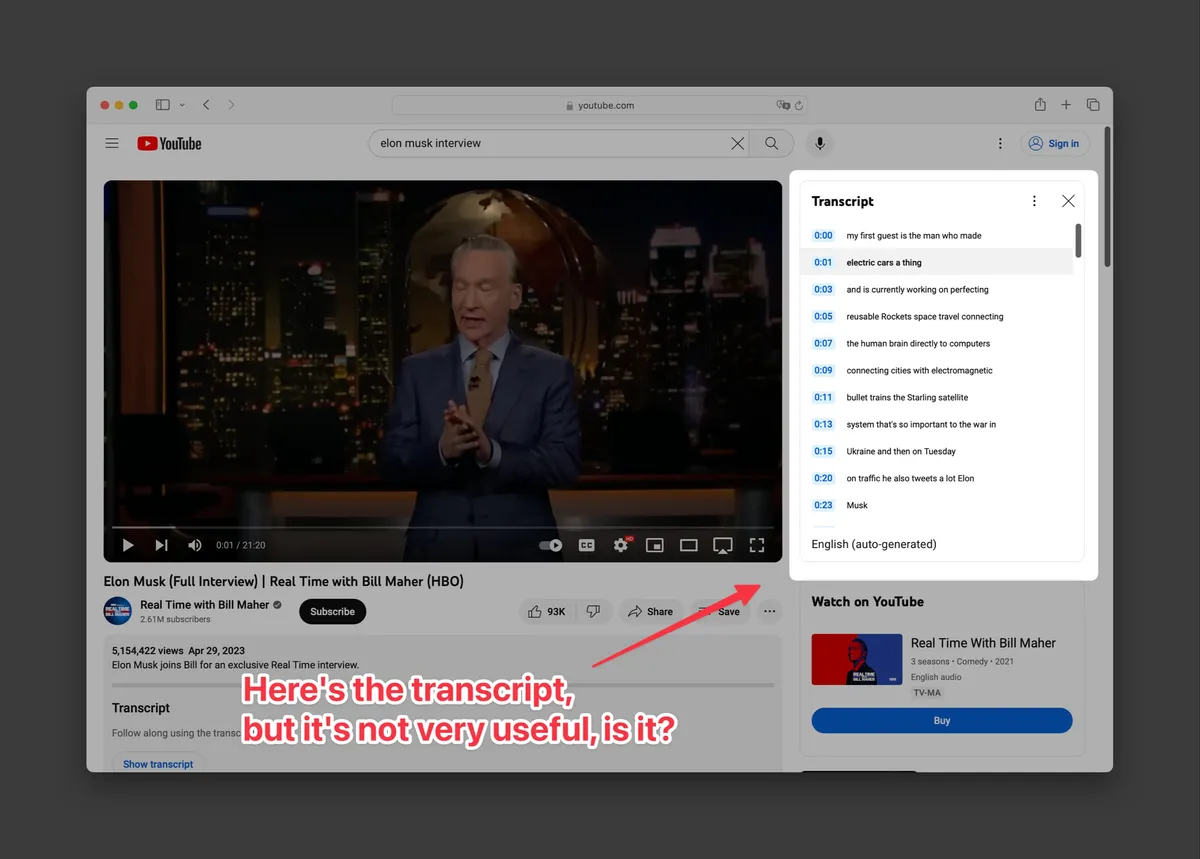This screenshot has width=1200, height=859.
Task: Go forward in Safari history
Action: [231, 105]
